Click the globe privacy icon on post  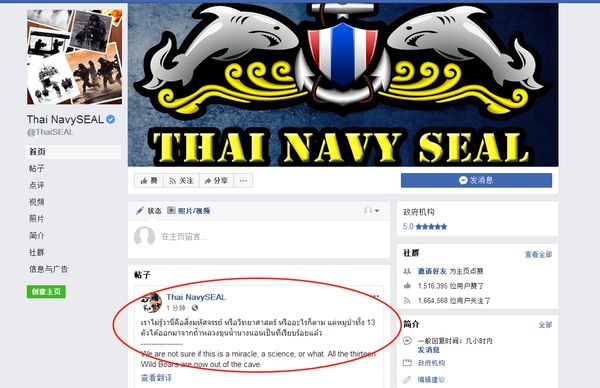(195, 308)
